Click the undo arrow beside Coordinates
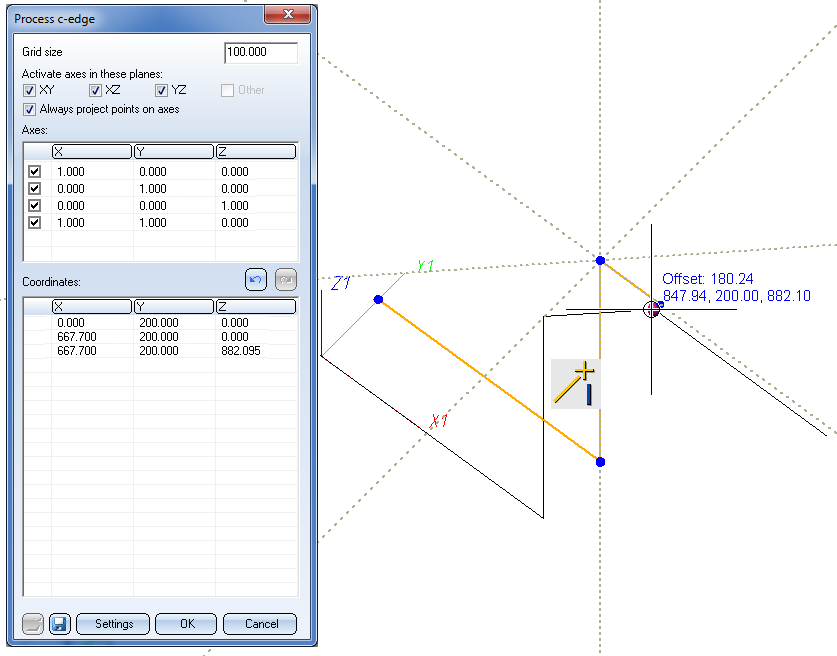The width and height of the screenshot is (837, 656). pyautogui.click(x=256, y=280)
